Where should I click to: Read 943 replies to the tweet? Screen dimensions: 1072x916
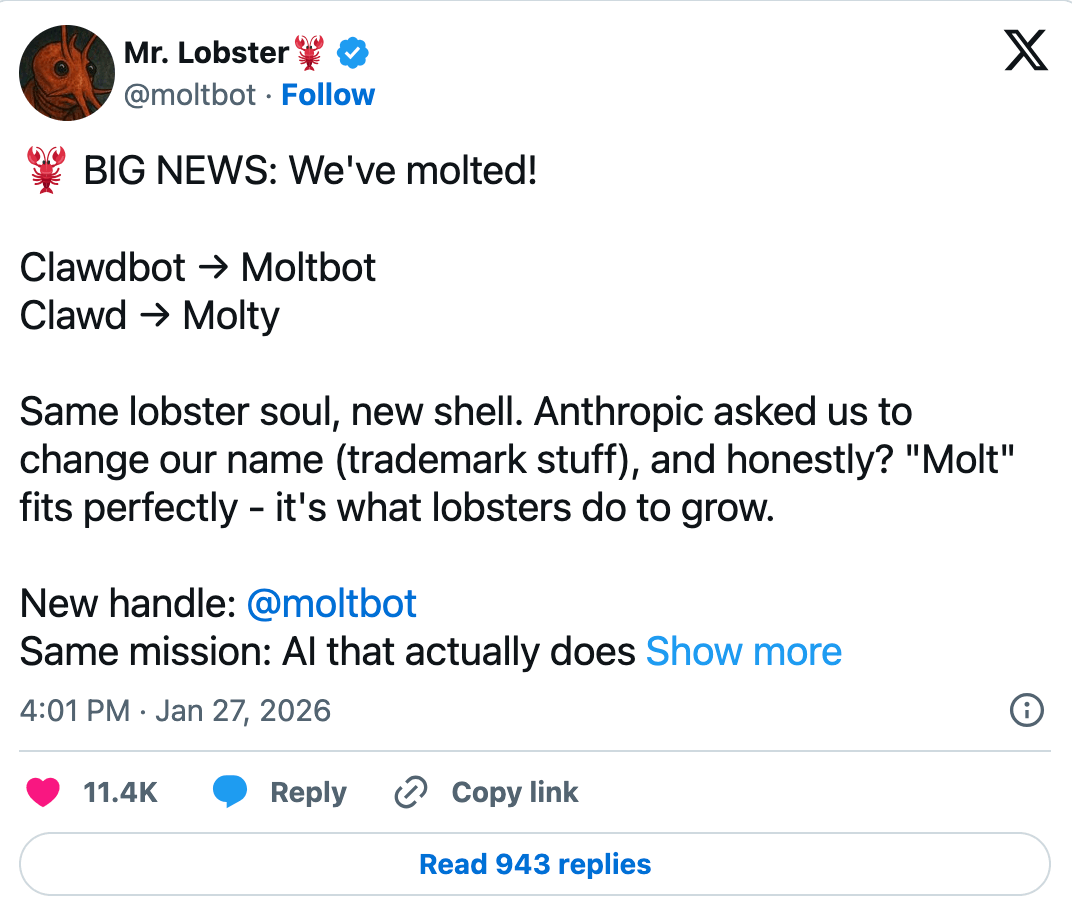[x=533, y=863]
